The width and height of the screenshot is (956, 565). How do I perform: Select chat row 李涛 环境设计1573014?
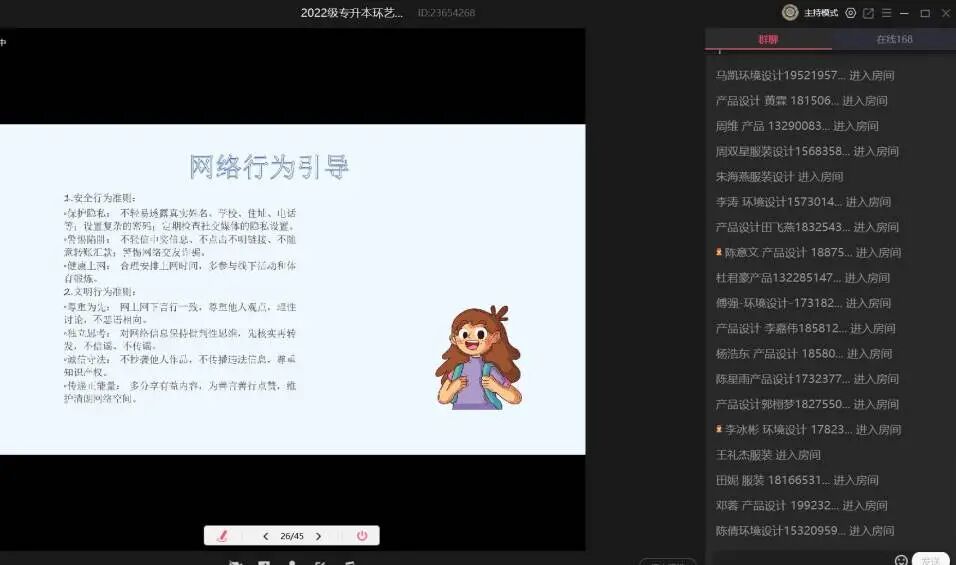pos(803,202)
